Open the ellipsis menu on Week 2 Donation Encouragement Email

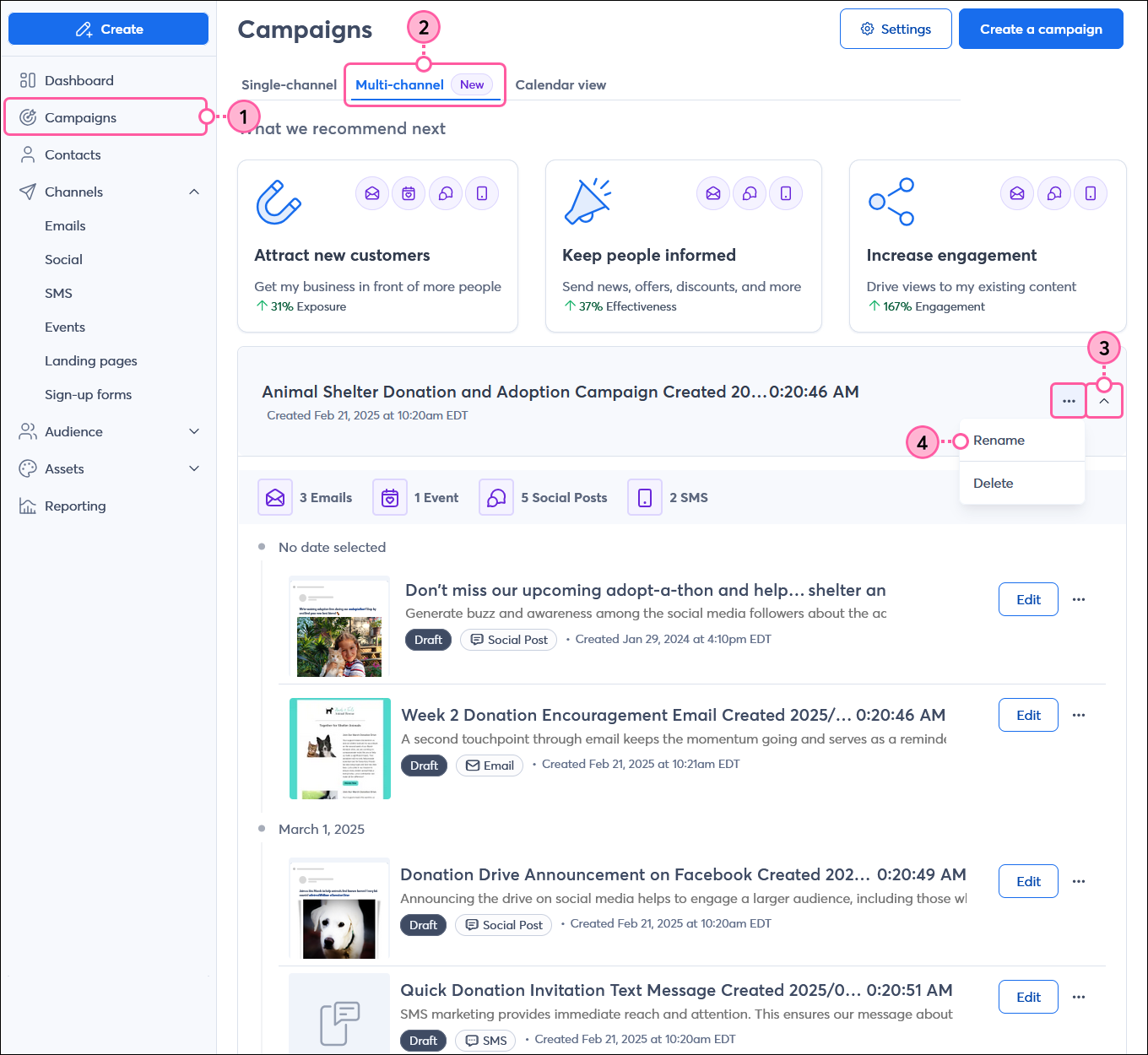(x=1079, y=715)
